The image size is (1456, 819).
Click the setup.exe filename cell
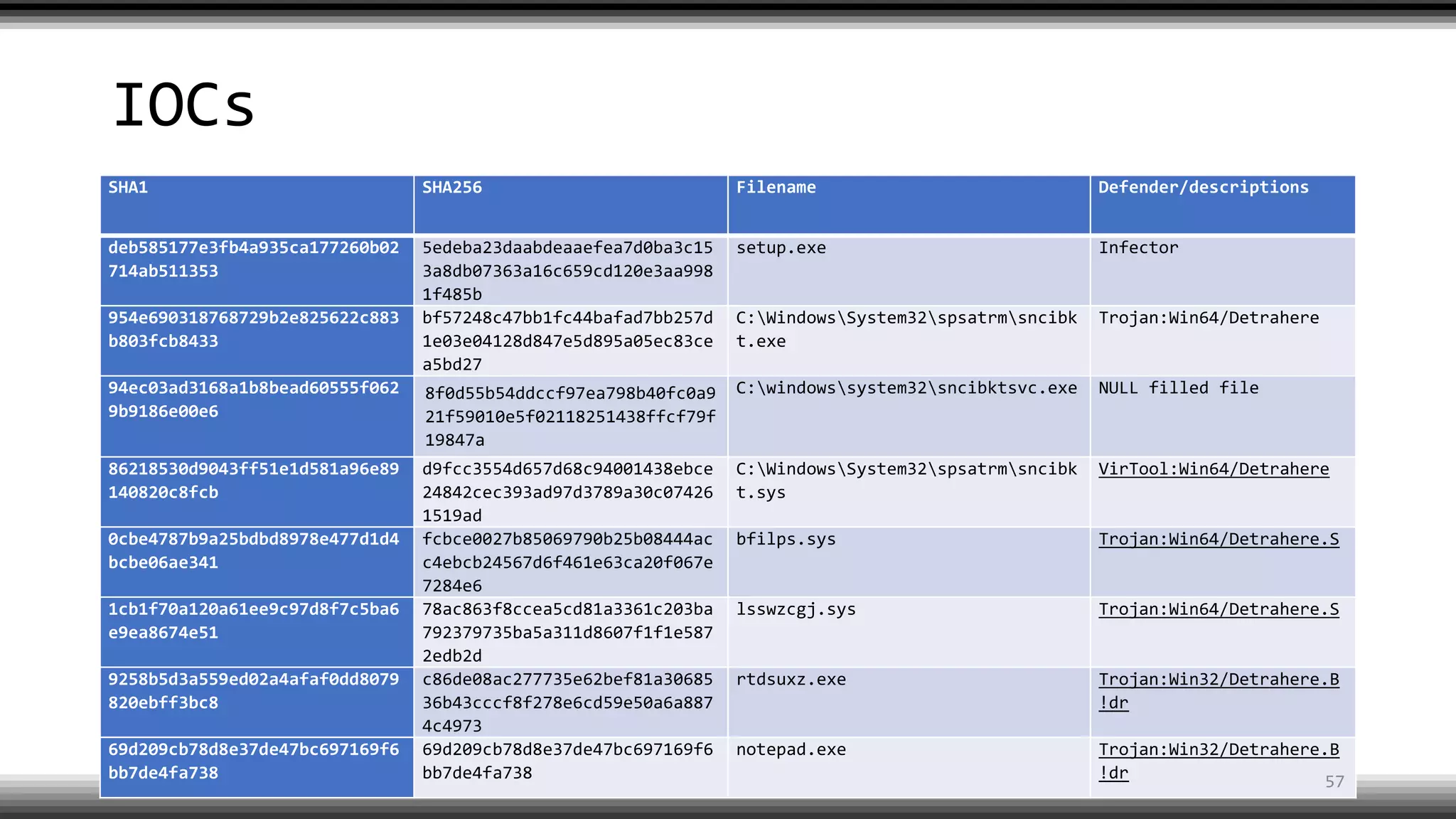909,271
